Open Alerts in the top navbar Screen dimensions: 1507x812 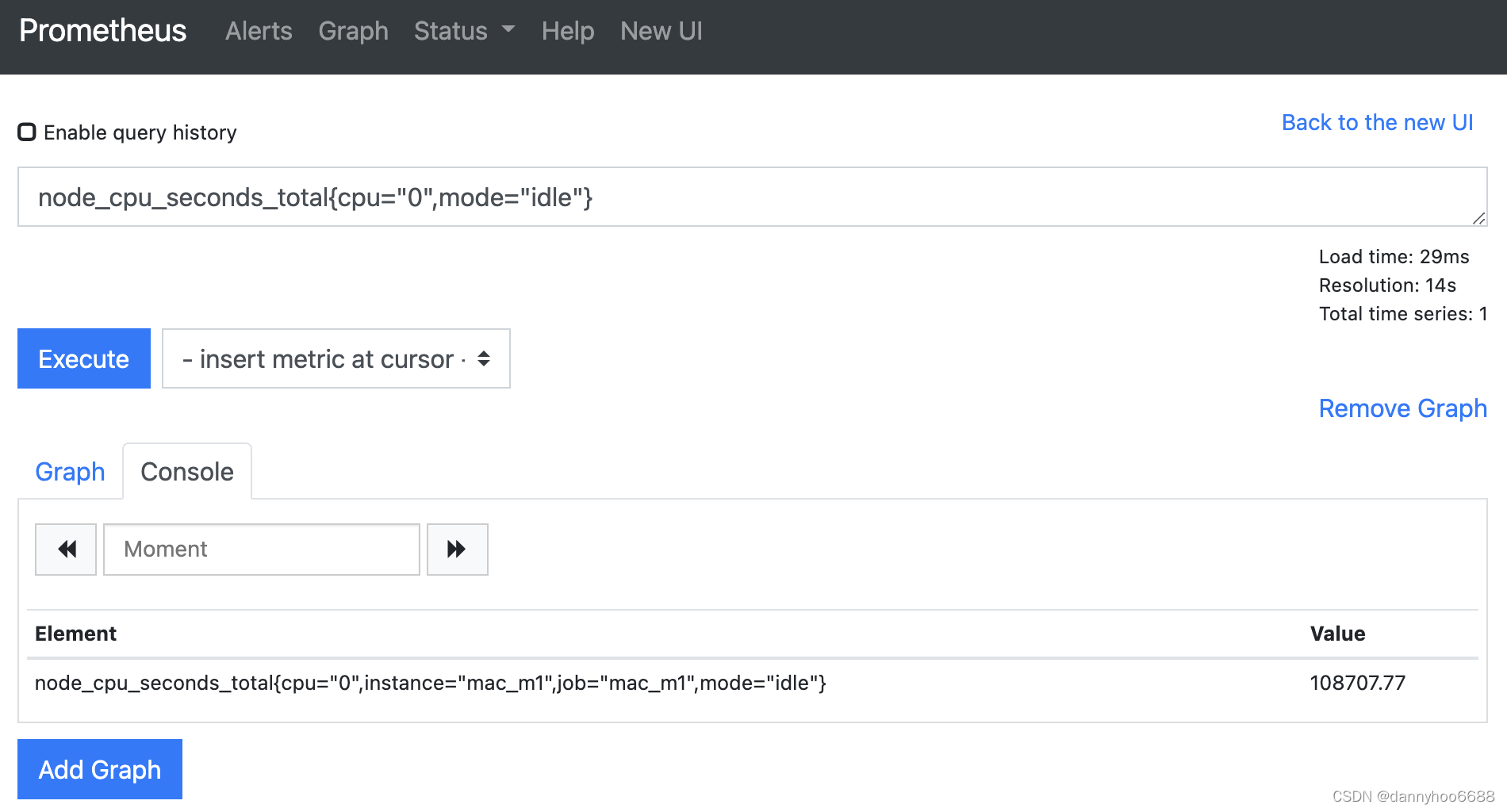click(x=259, y=31)
